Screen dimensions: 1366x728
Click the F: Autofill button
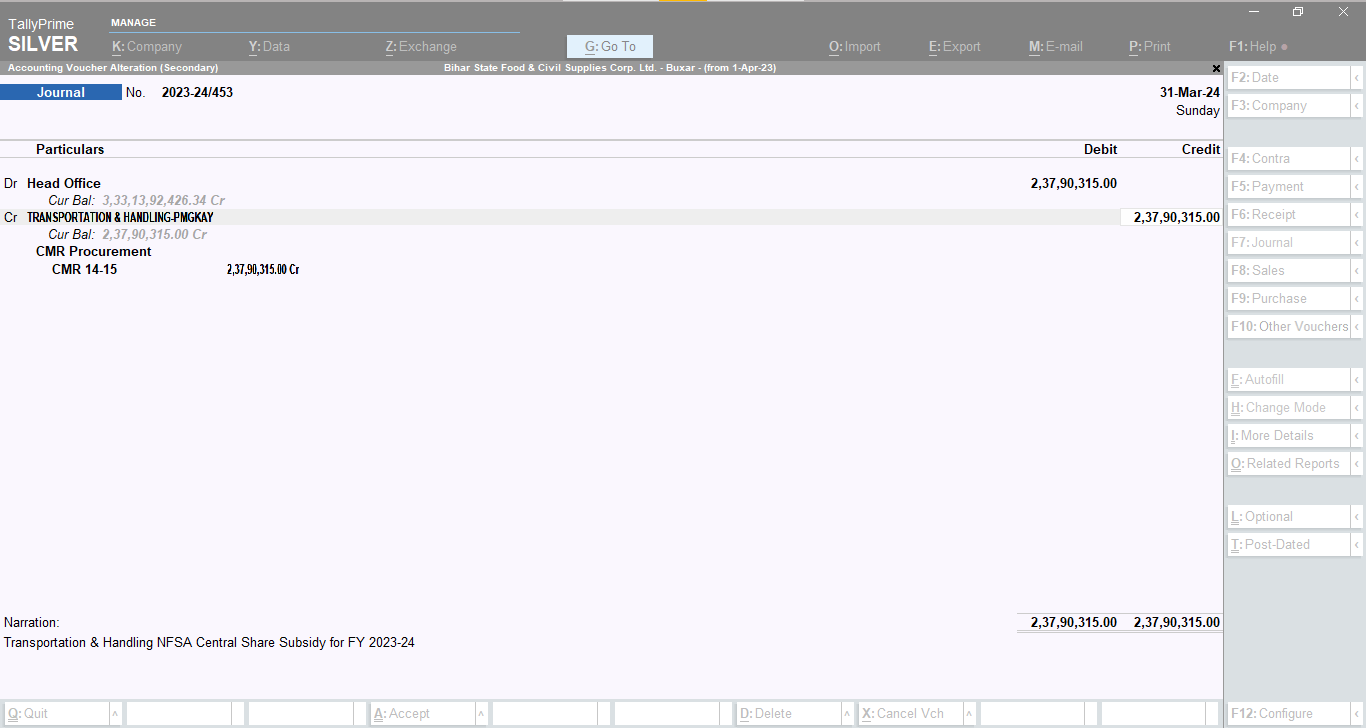[x=1289, y=380]
